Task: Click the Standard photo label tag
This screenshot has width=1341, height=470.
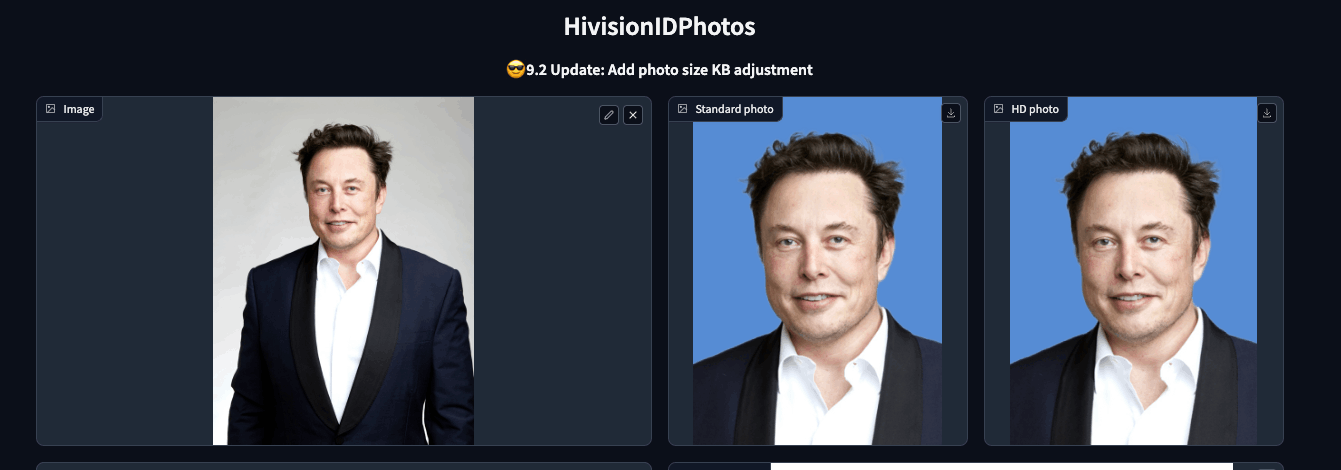Action: (x=726, y=109)
